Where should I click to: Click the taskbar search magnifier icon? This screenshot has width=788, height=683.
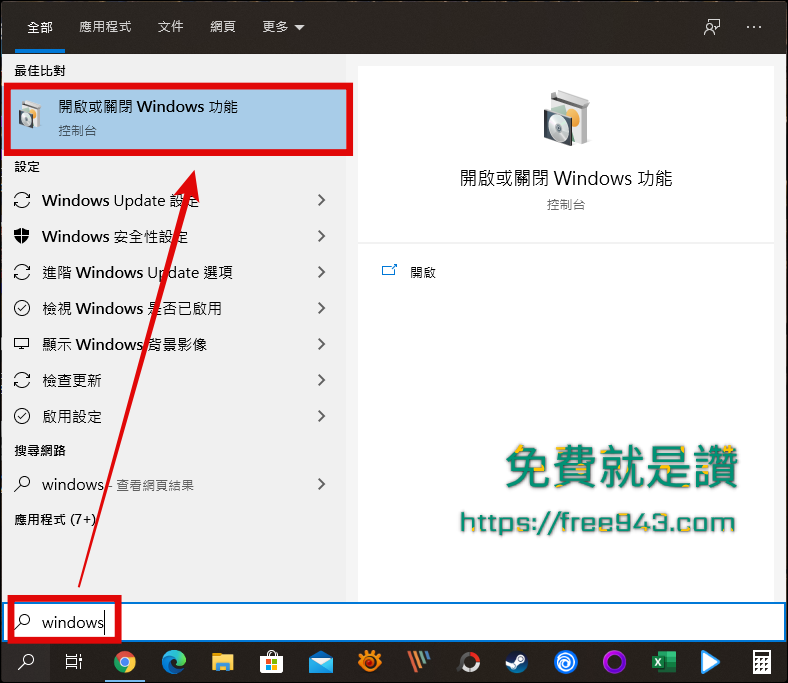coord(26,662)
